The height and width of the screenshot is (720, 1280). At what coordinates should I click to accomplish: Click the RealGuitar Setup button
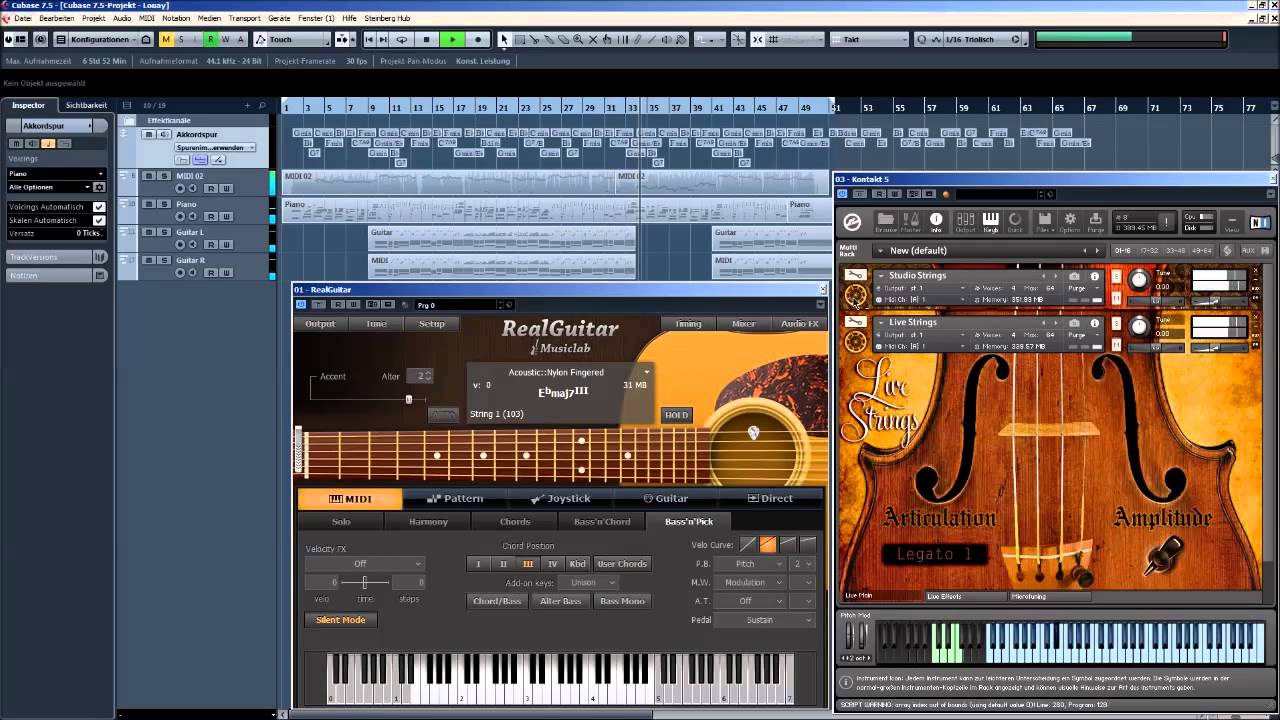tap(432, 324)
